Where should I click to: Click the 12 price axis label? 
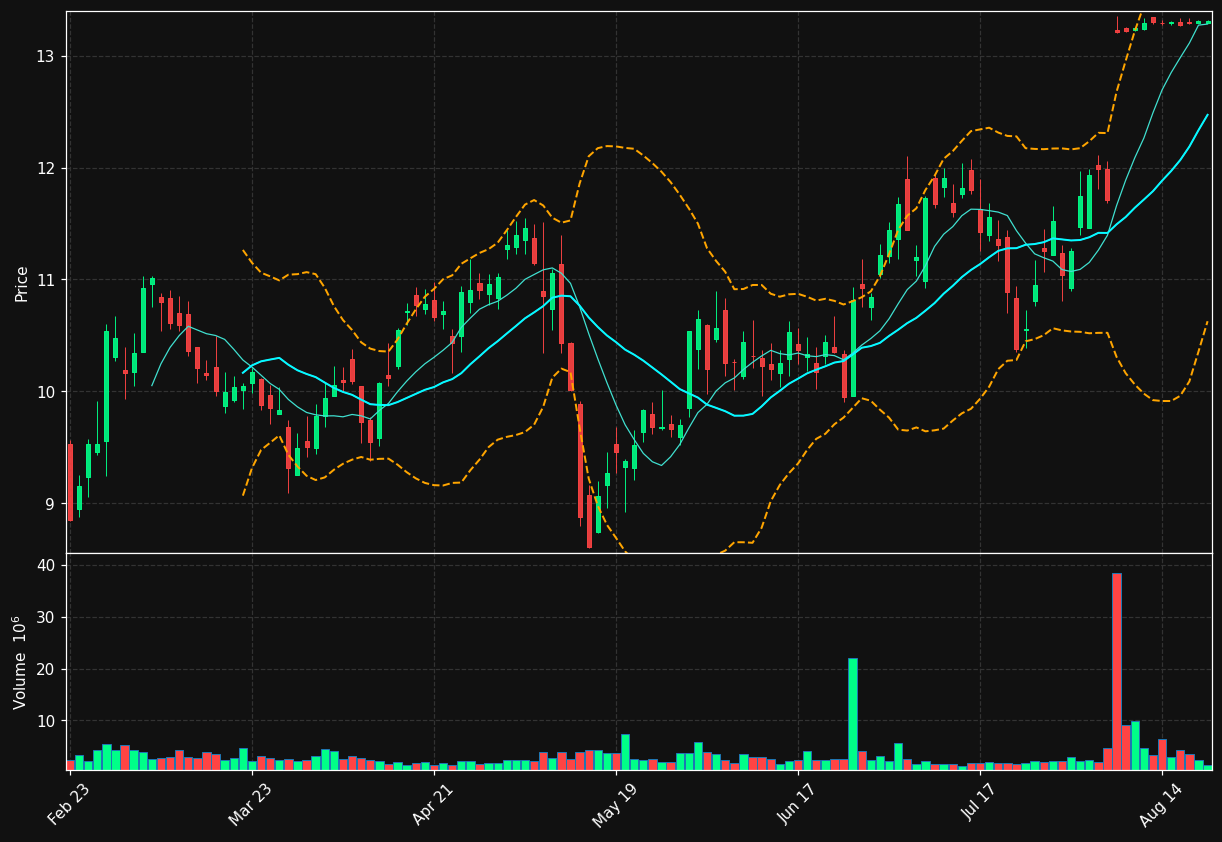[x=47, y=168]
